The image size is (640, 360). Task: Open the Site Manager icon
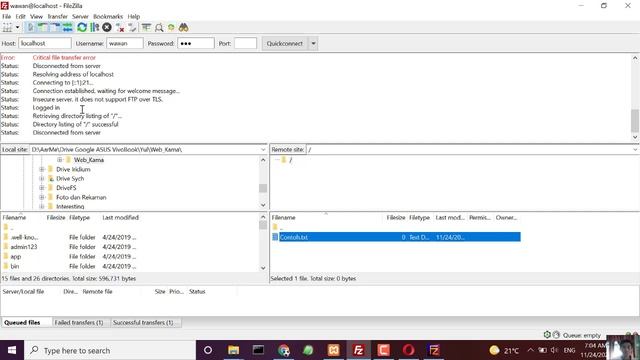pyautogui.click(x=7, y=27)
